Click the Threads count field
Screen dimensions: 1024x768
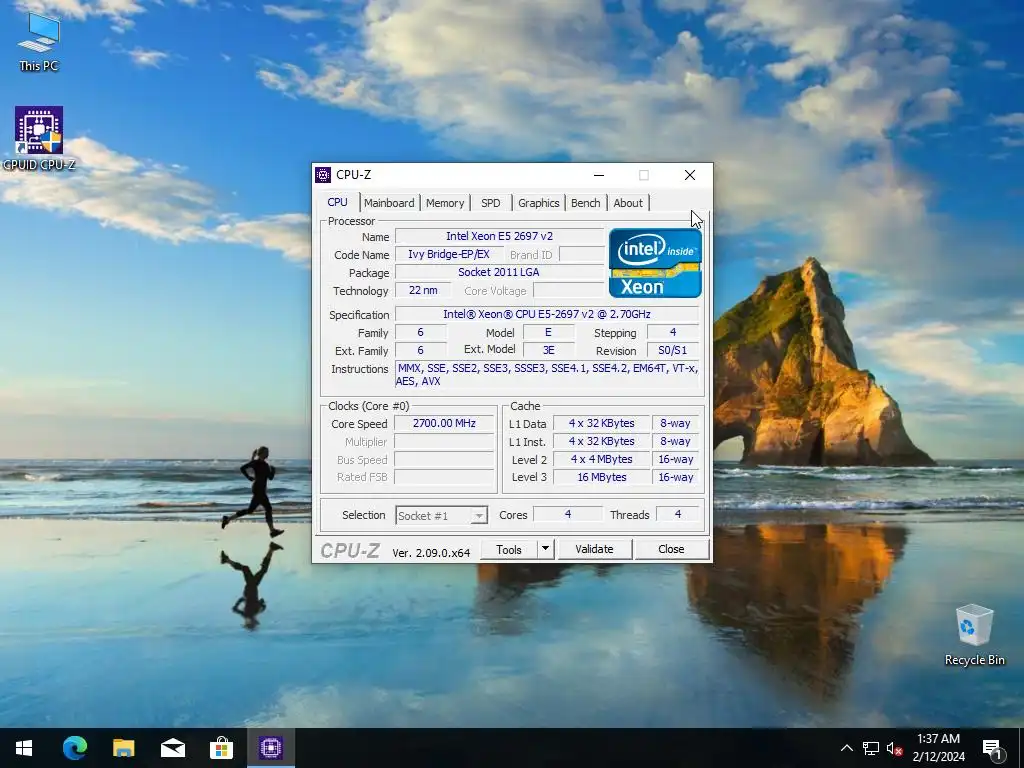(x=678, y=515)
